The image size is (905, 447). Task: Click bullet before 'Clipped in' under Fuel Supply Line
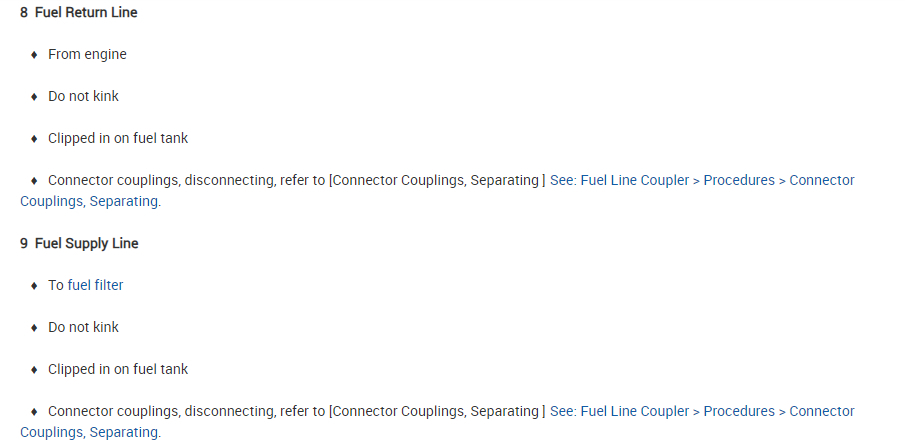(34, 370)
